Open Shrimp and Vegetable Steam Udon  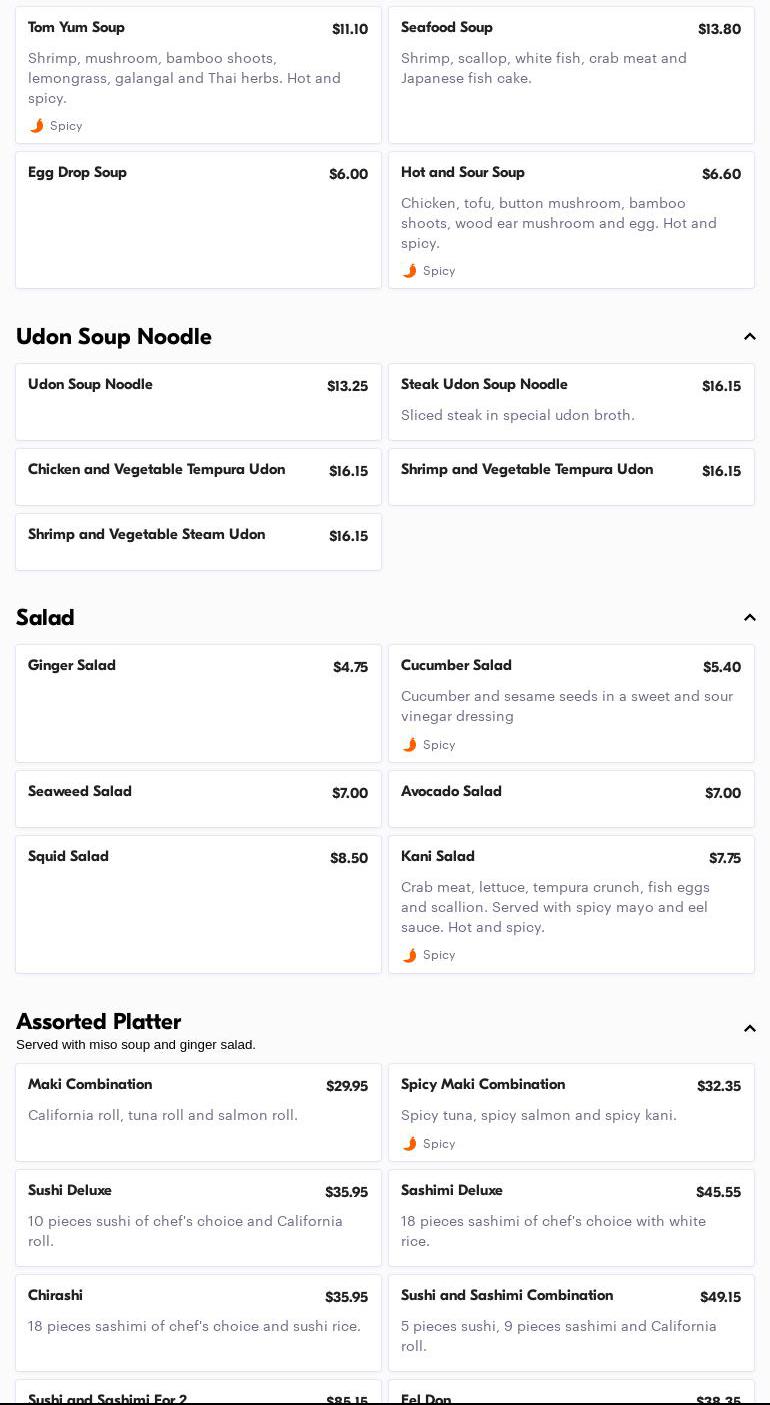(198, 541)
